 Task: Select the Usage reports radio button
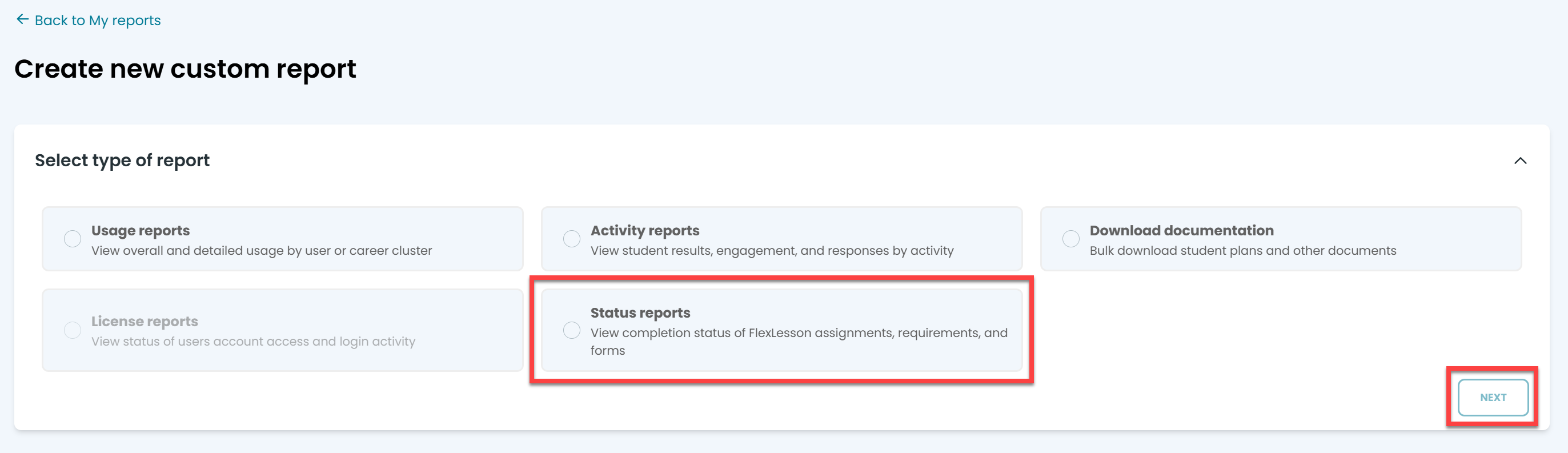tap(73, 239)
